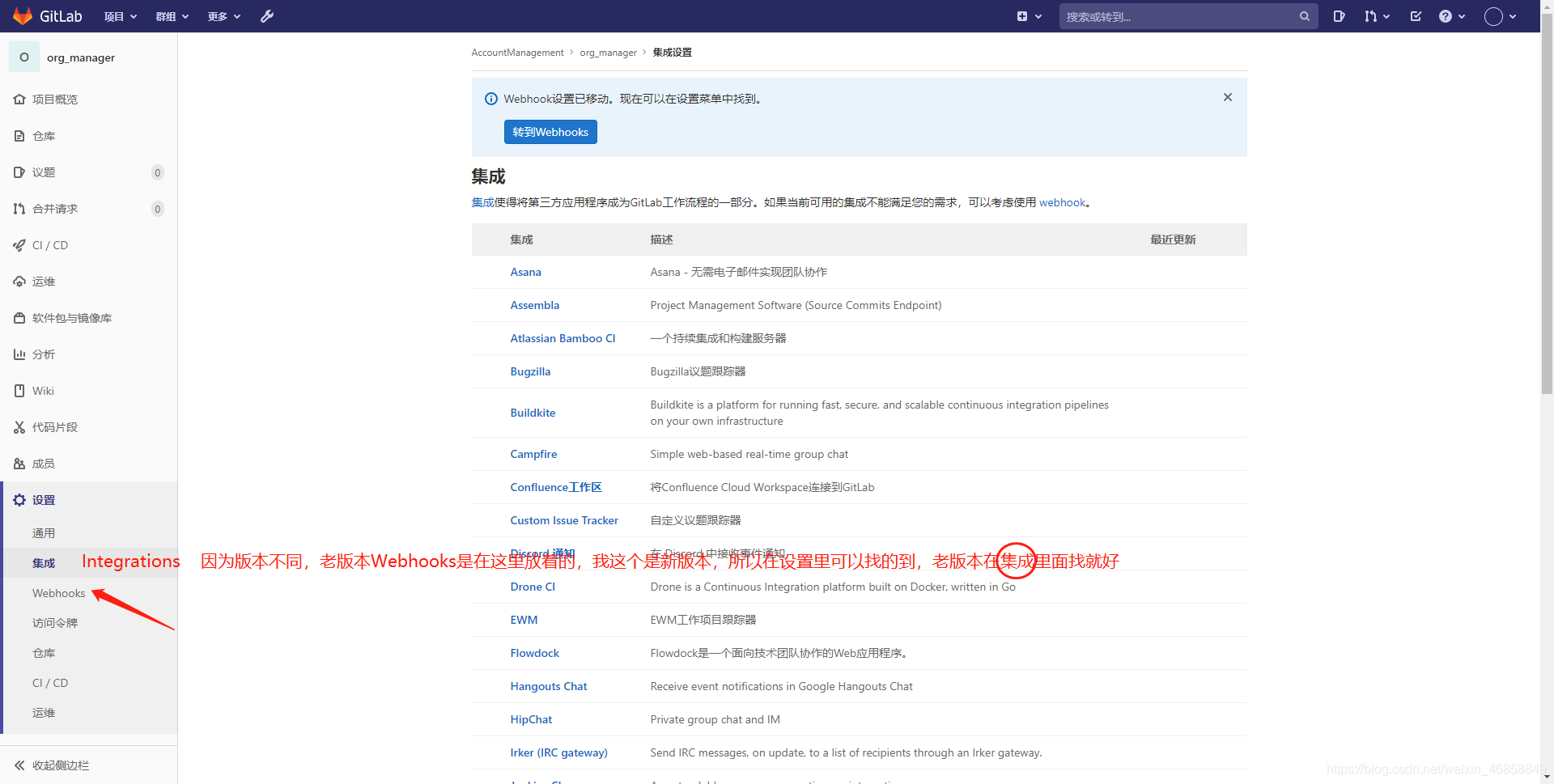Click the search magnifier icon
The height and width of the screenshot is (784, 1554).
pos(1304,16)
